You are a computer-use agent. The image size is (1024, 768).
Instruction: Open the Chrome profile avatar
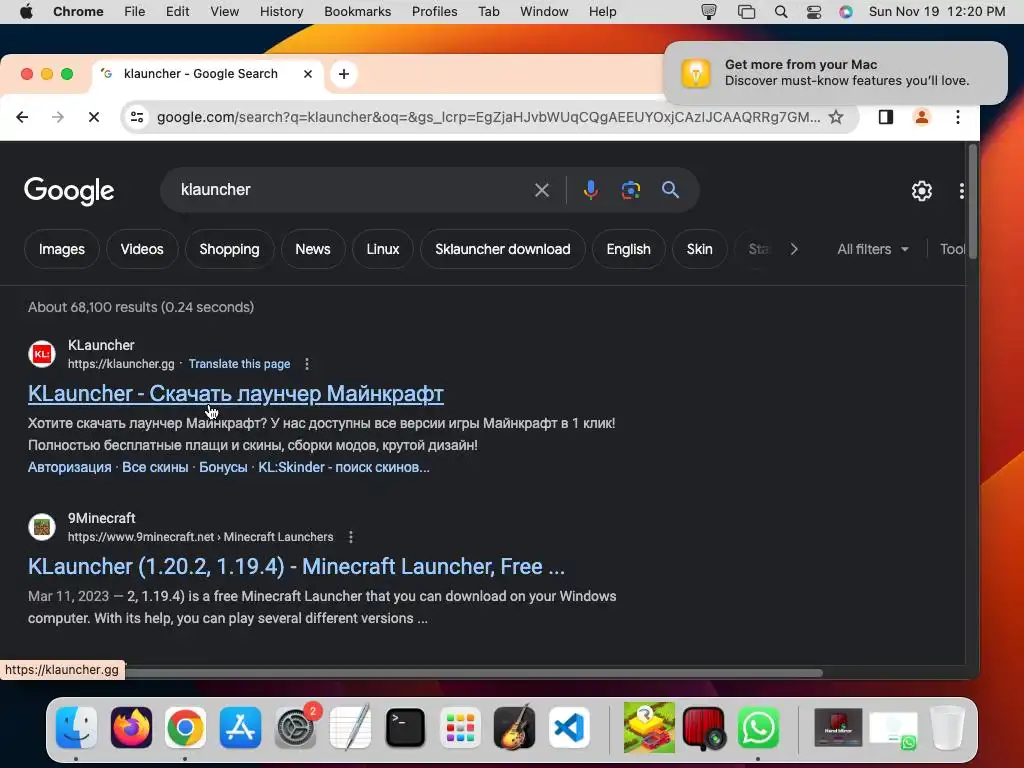click(921, 117)
